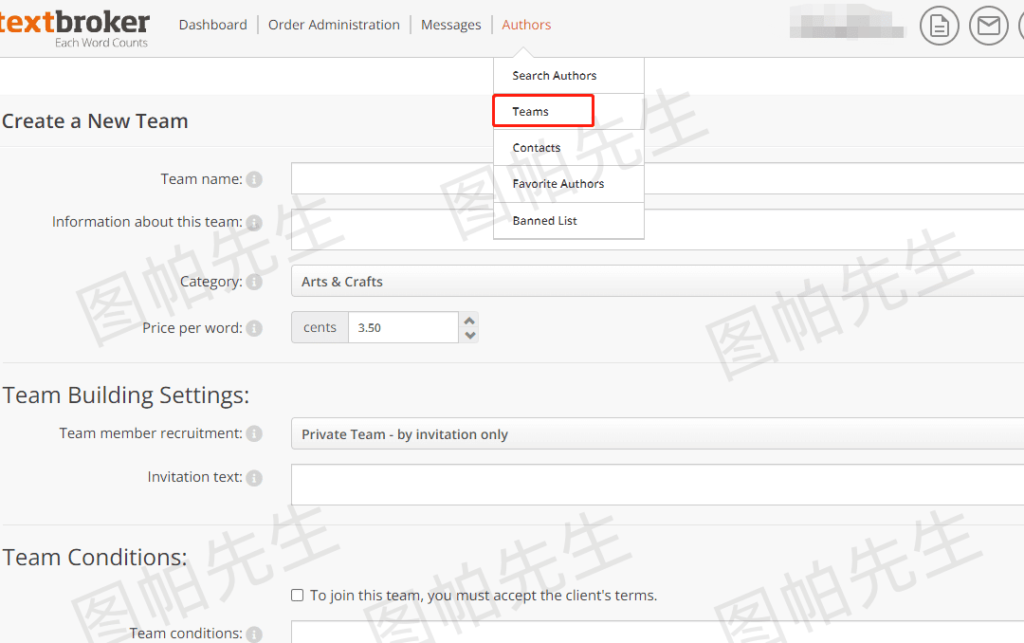
Task: Show info icon next to Team conditions
Action: [254, 634]
